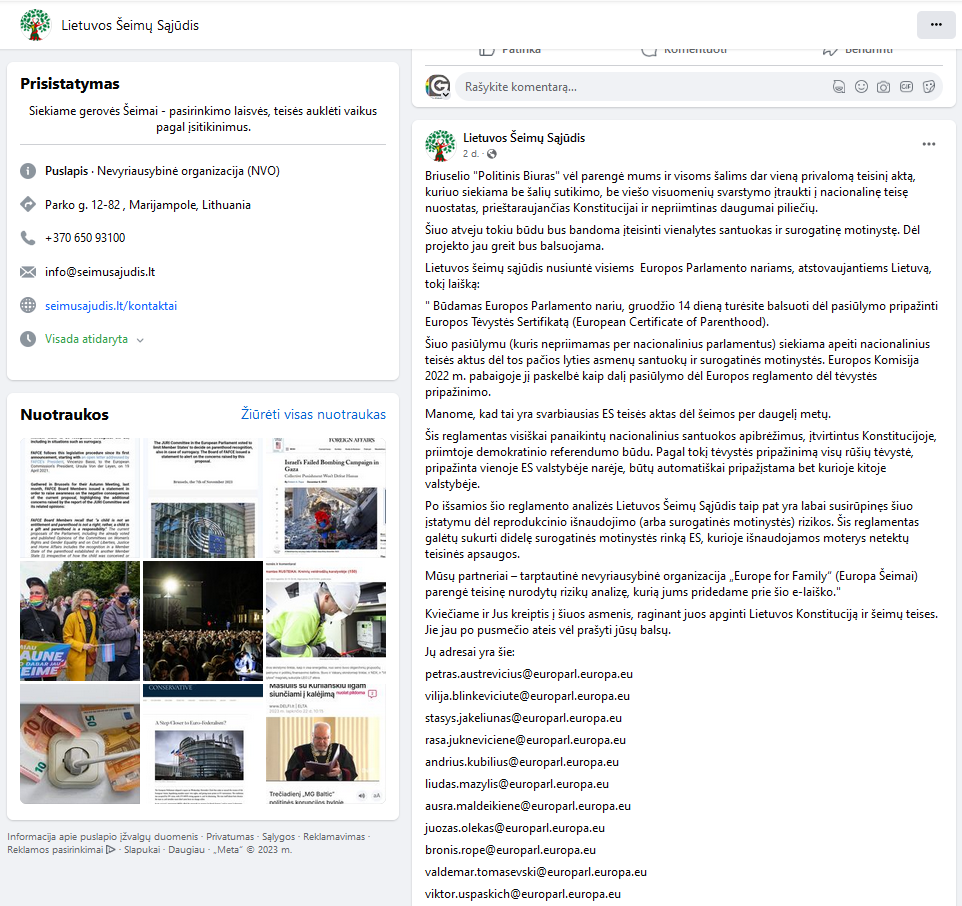
Task: Click the info@seimusajudis.lt email address
Action: (100, 272)
